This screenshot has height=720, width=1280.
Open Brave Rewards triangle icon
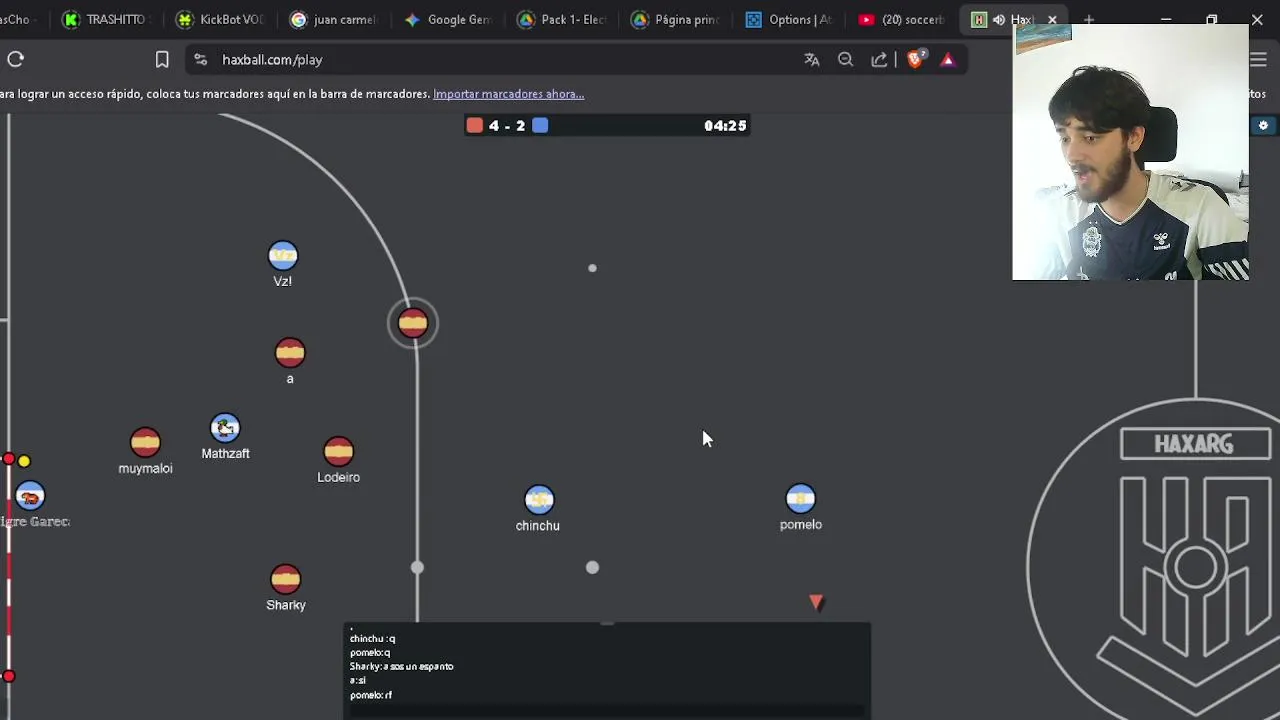(948, 60)
